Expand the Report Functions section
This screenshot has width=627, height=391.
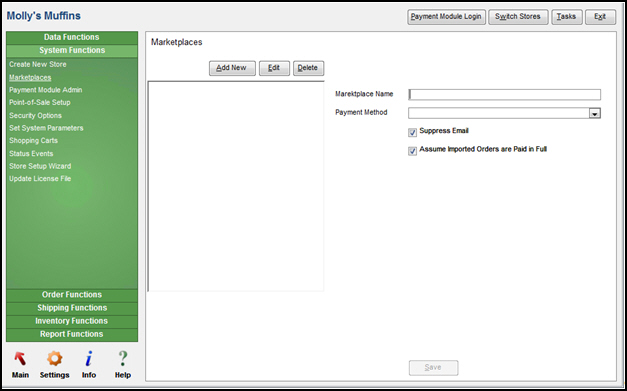pos(72,335)
